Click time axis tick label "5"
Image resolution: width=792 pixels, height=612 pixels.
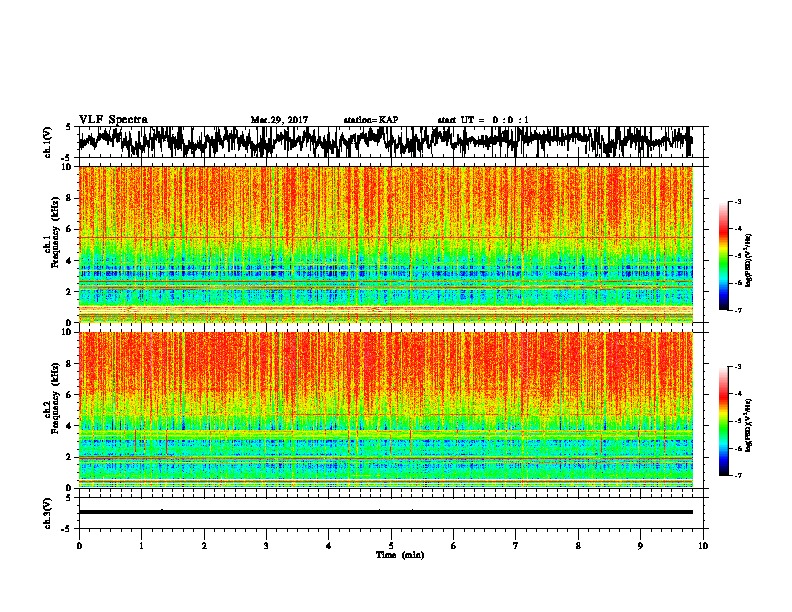click(391, 546)
